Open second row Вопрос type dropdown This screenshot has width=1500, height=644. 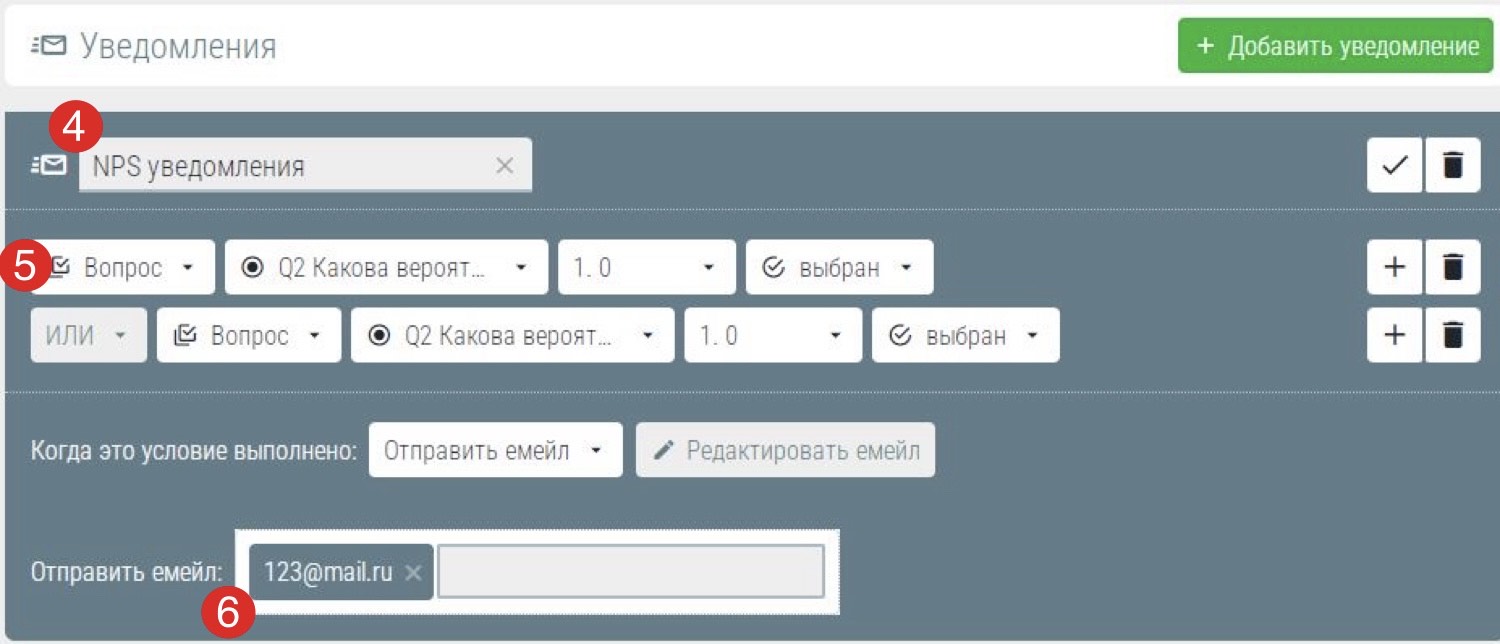point(249,336)
